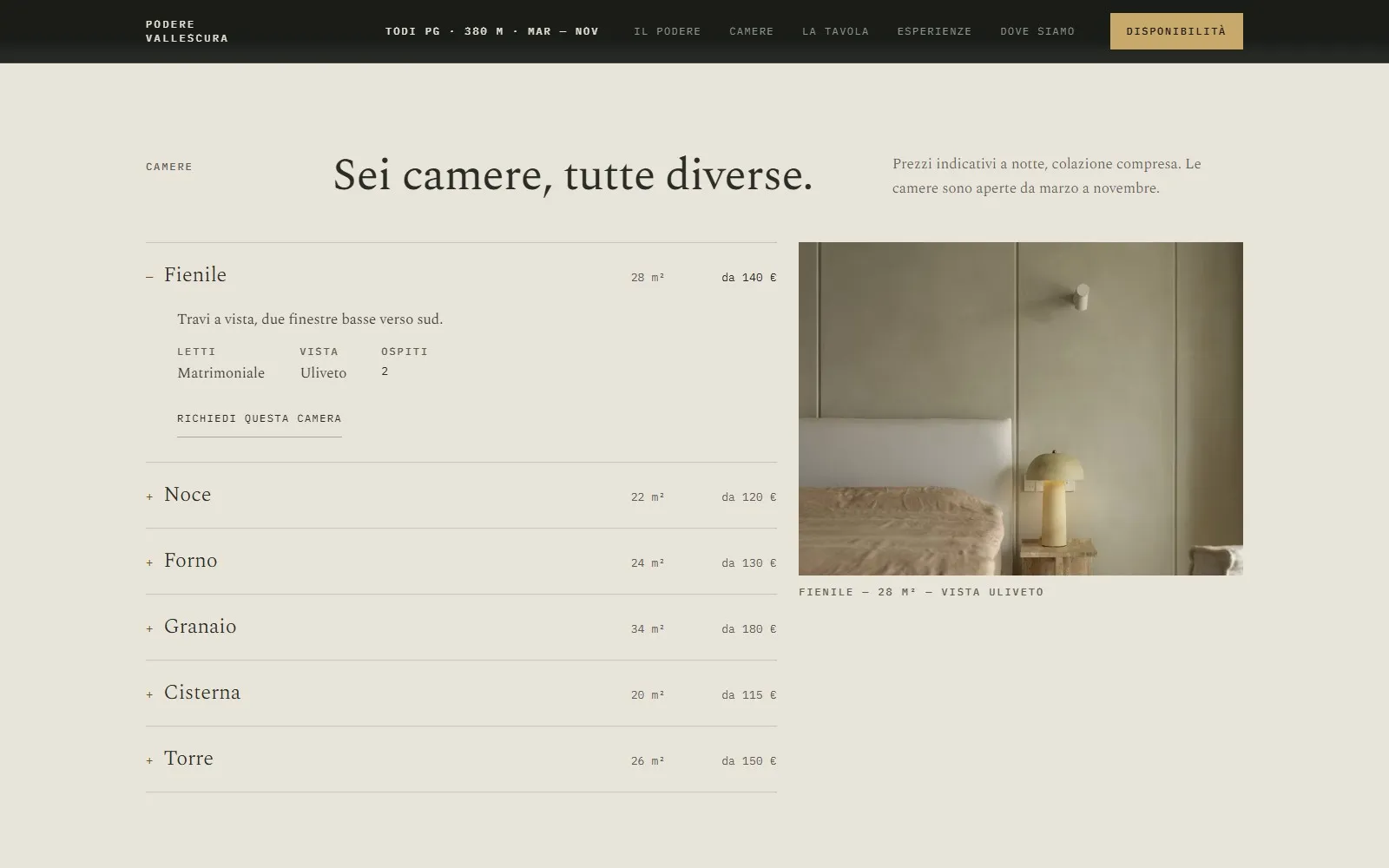Screen dimensions: 1389x868
Task: Click the plus icon beside Granaio
Action: (149, 628)
